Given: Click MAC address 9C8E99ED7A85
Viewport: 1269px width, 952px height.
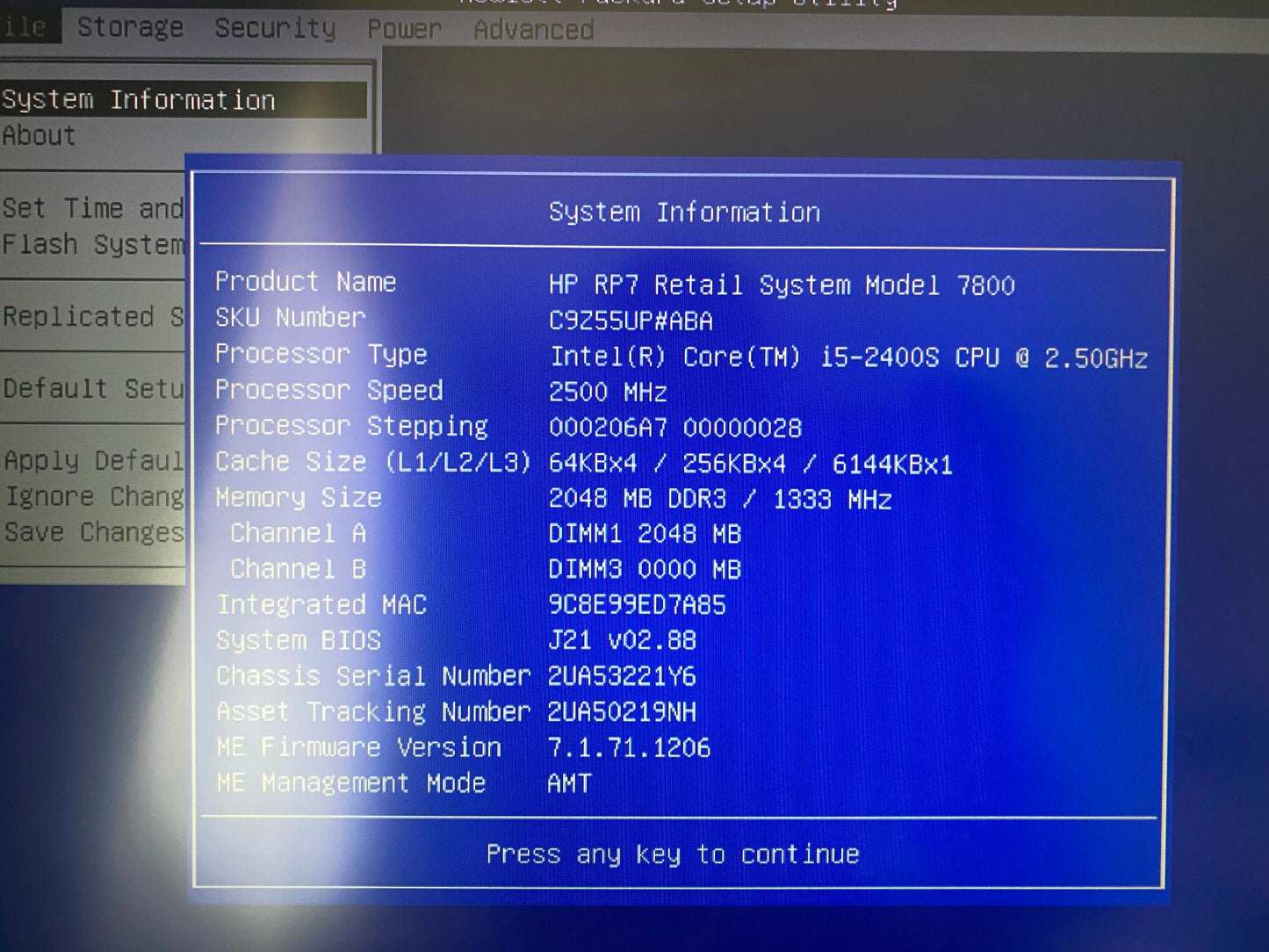Looking at the screenshot, I should coord(637,605).
